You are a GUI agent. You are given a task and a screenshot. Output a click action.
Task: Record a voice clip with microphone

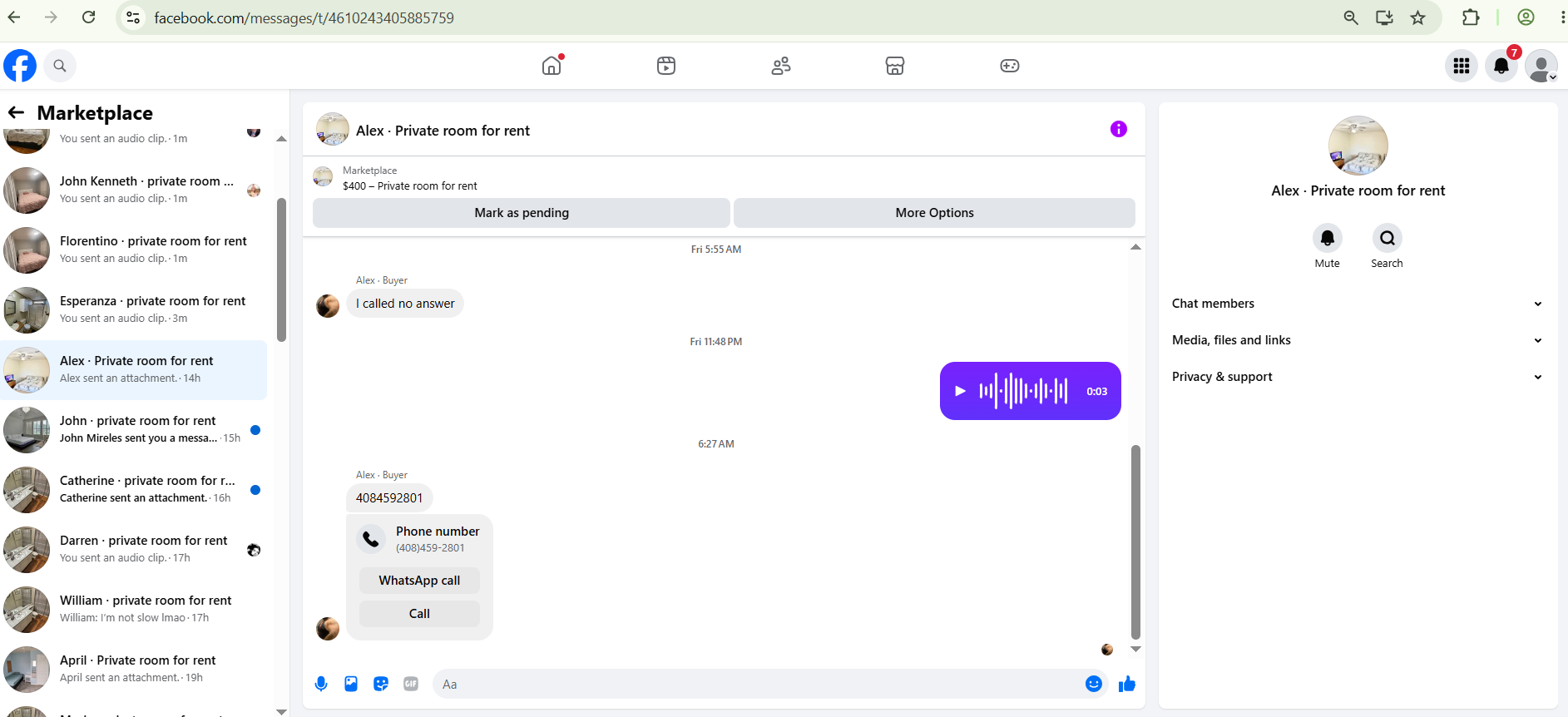(x=321, y=684)
